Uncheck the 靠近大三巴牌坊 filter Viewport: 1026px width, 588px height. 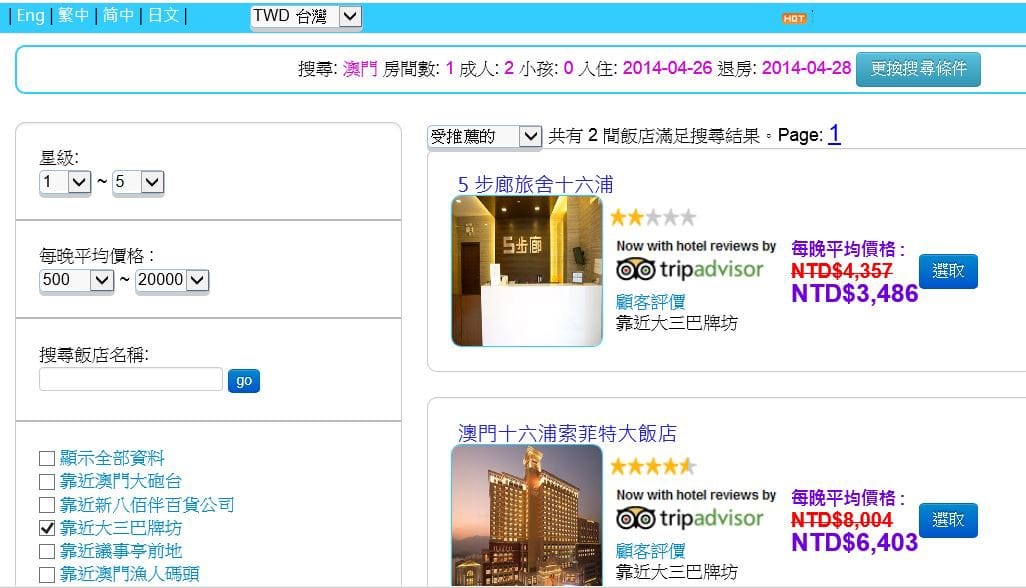pos(45,525)
